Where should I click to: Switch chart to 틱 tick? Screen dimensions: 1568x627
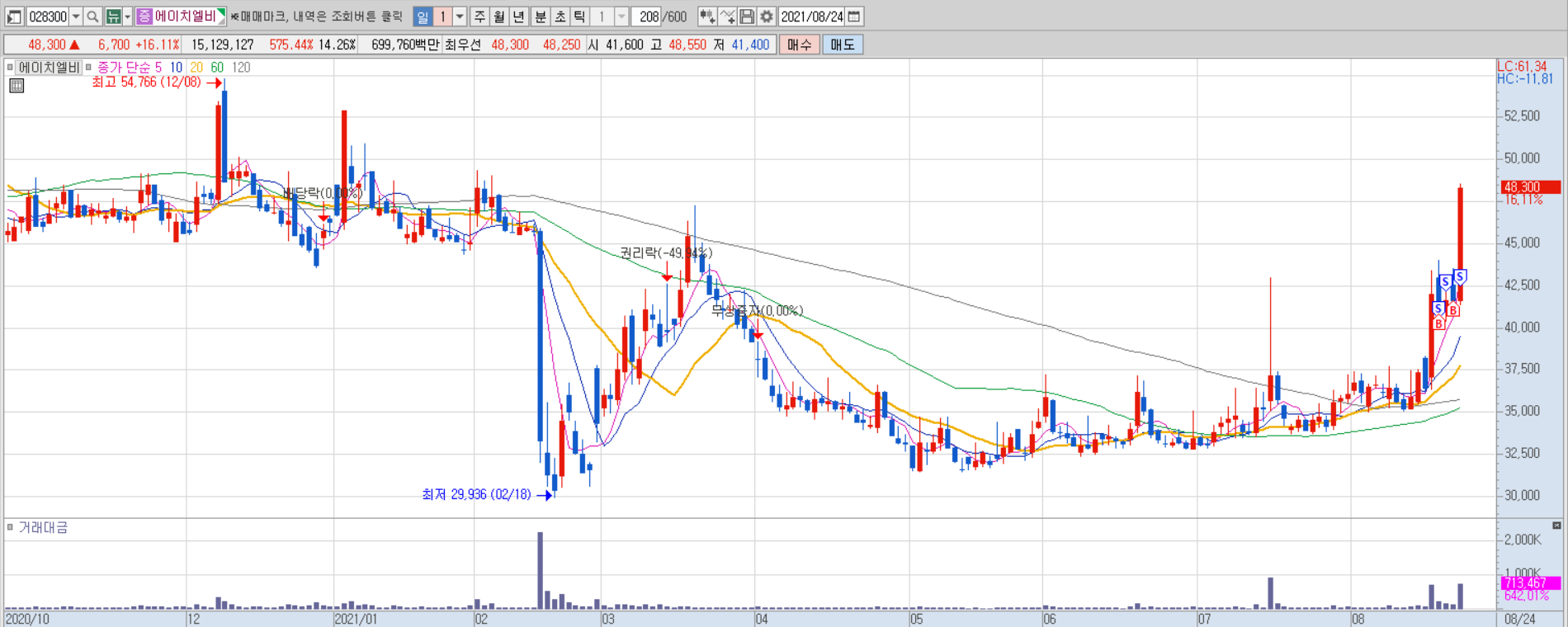click(x=579, y=16)
